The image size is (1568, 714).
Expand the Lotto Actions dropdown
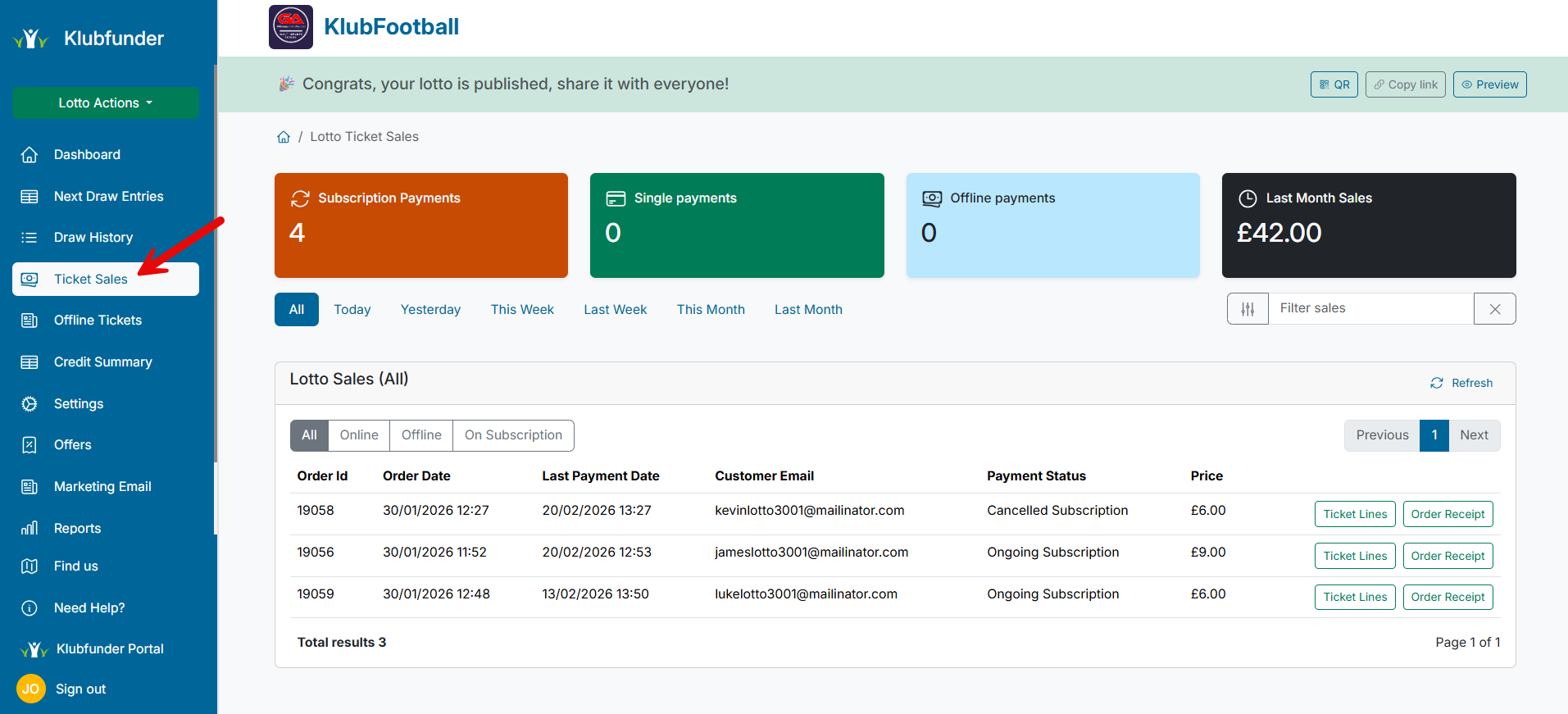(106, 103)
